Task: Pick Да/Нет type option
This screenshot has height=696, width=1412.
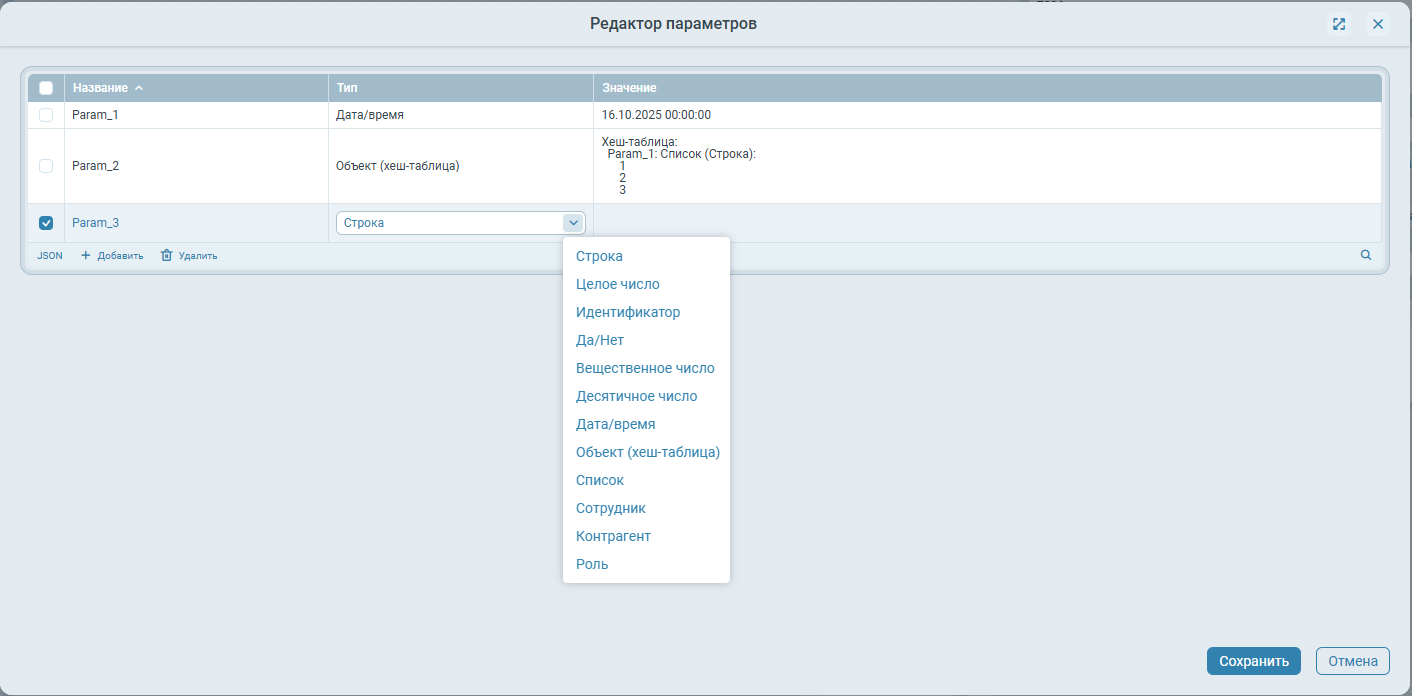Action: pyautogui.click(x=600, y=340)
